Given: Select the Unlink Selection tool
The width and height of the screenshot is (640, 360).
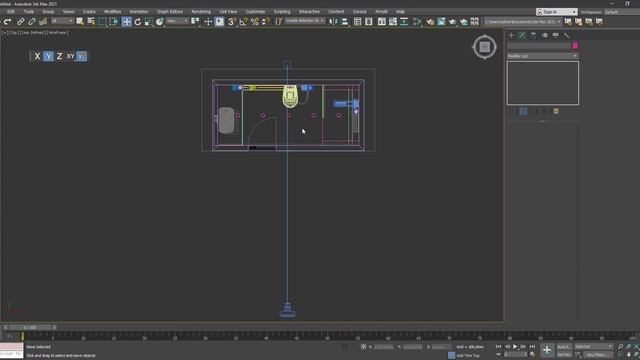Looking at the screenshot, I should click(32, 22).
